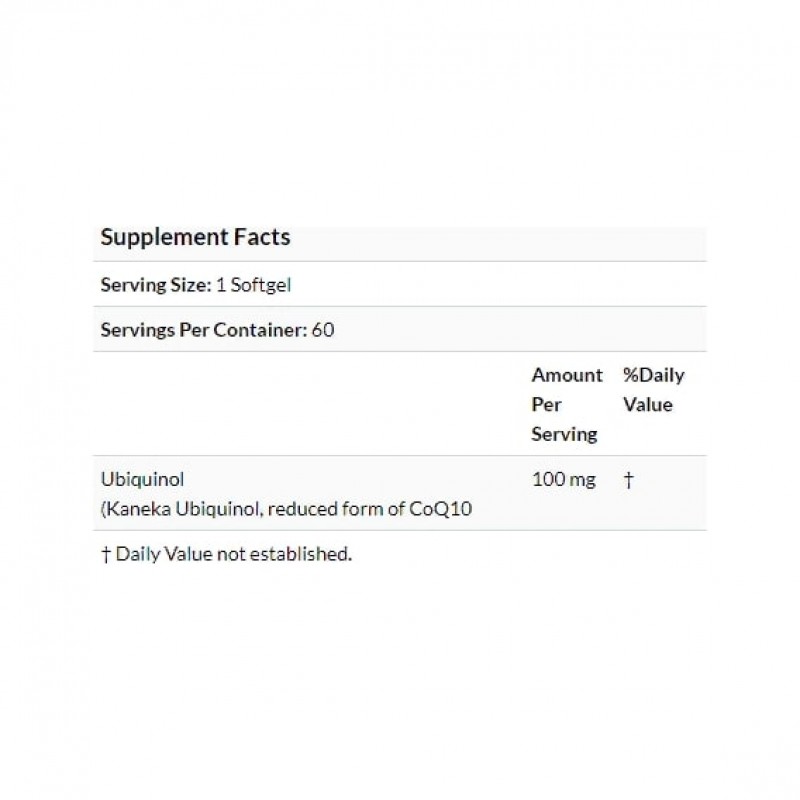Click the Supplement Facts heading
Image resolution: width=800 pixels, height=800 pixels.
(195, 238)
